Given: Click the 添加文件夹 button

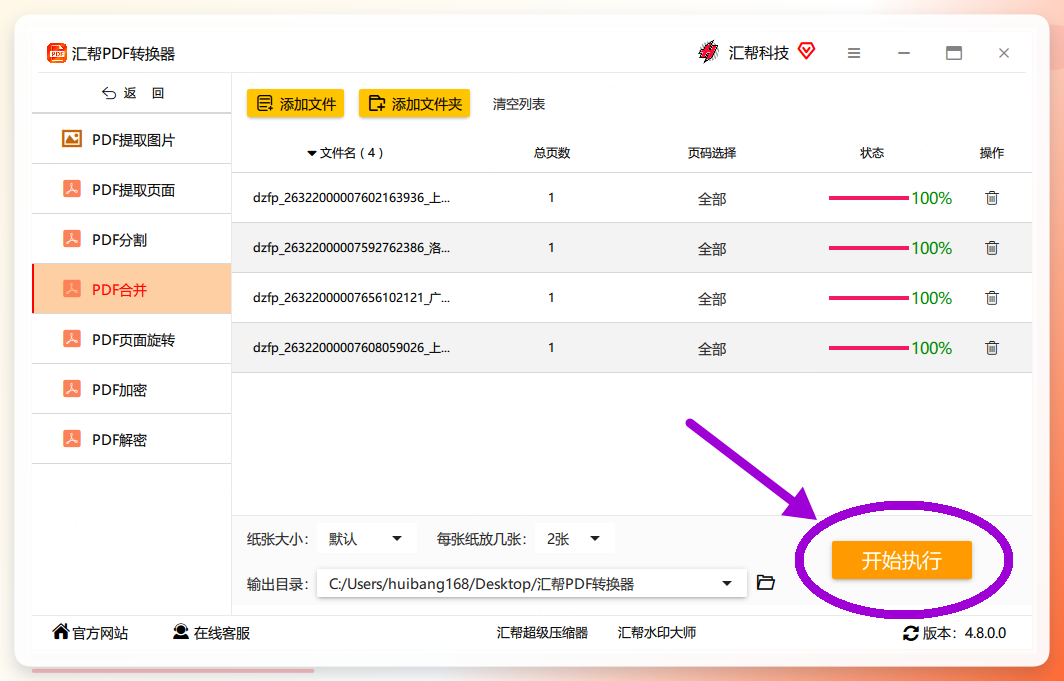Looking at the screenshot, I should coord(414,103).
